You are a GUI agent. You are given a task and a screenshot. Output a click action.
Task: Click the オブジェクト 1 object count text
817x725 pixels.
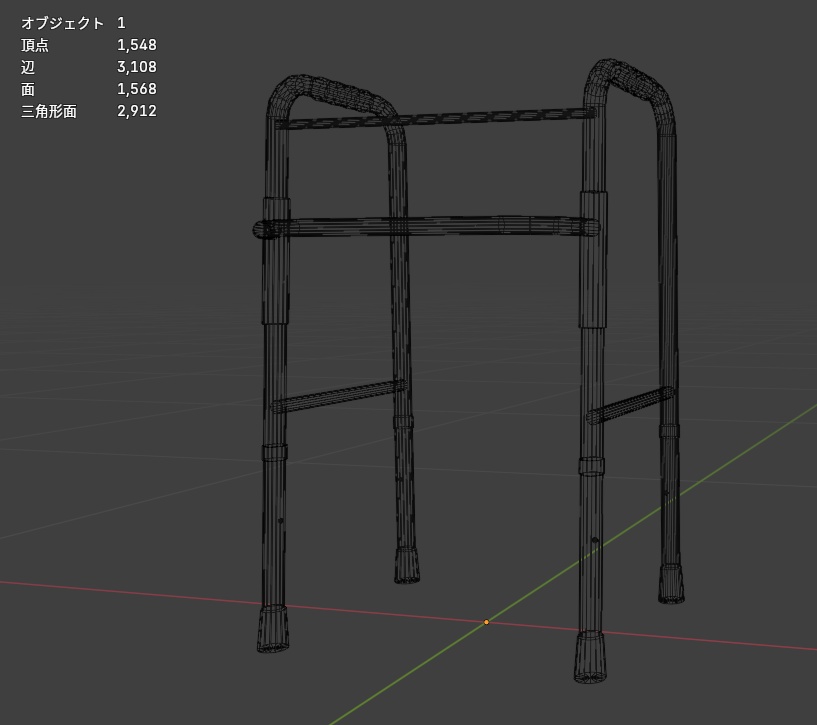(73, 23)
